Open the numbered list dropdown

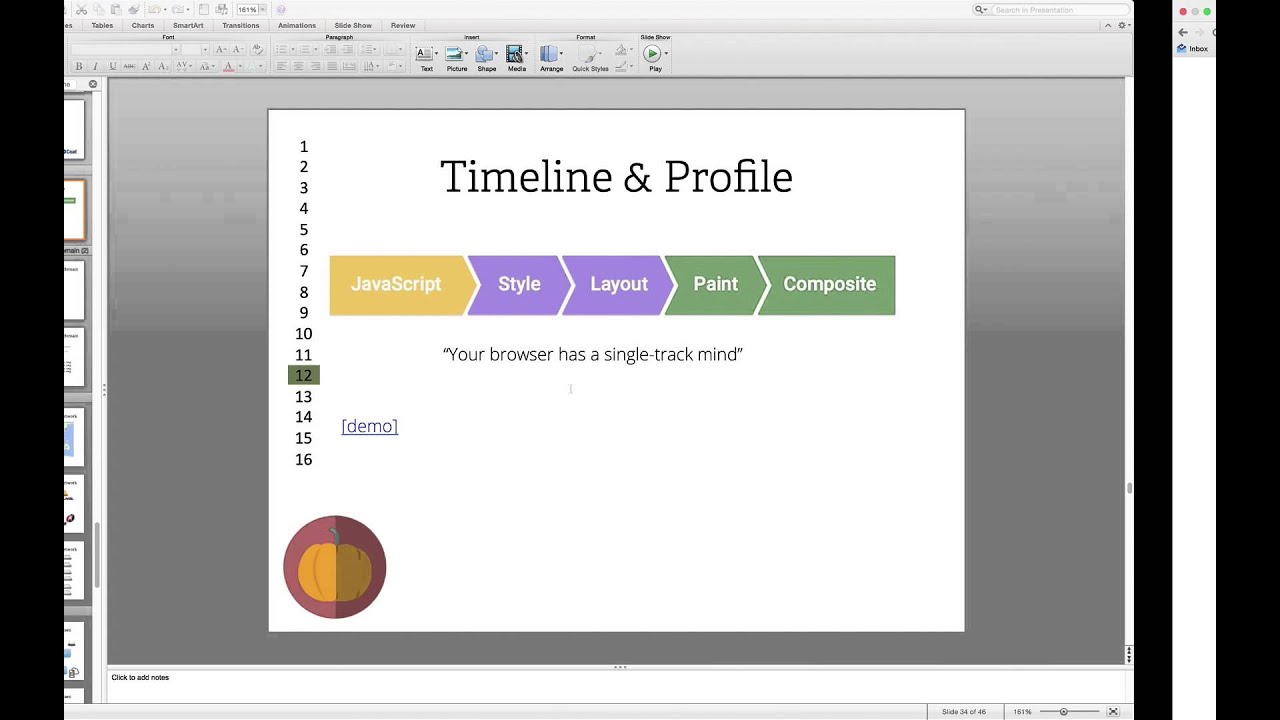tap(316, 49)
